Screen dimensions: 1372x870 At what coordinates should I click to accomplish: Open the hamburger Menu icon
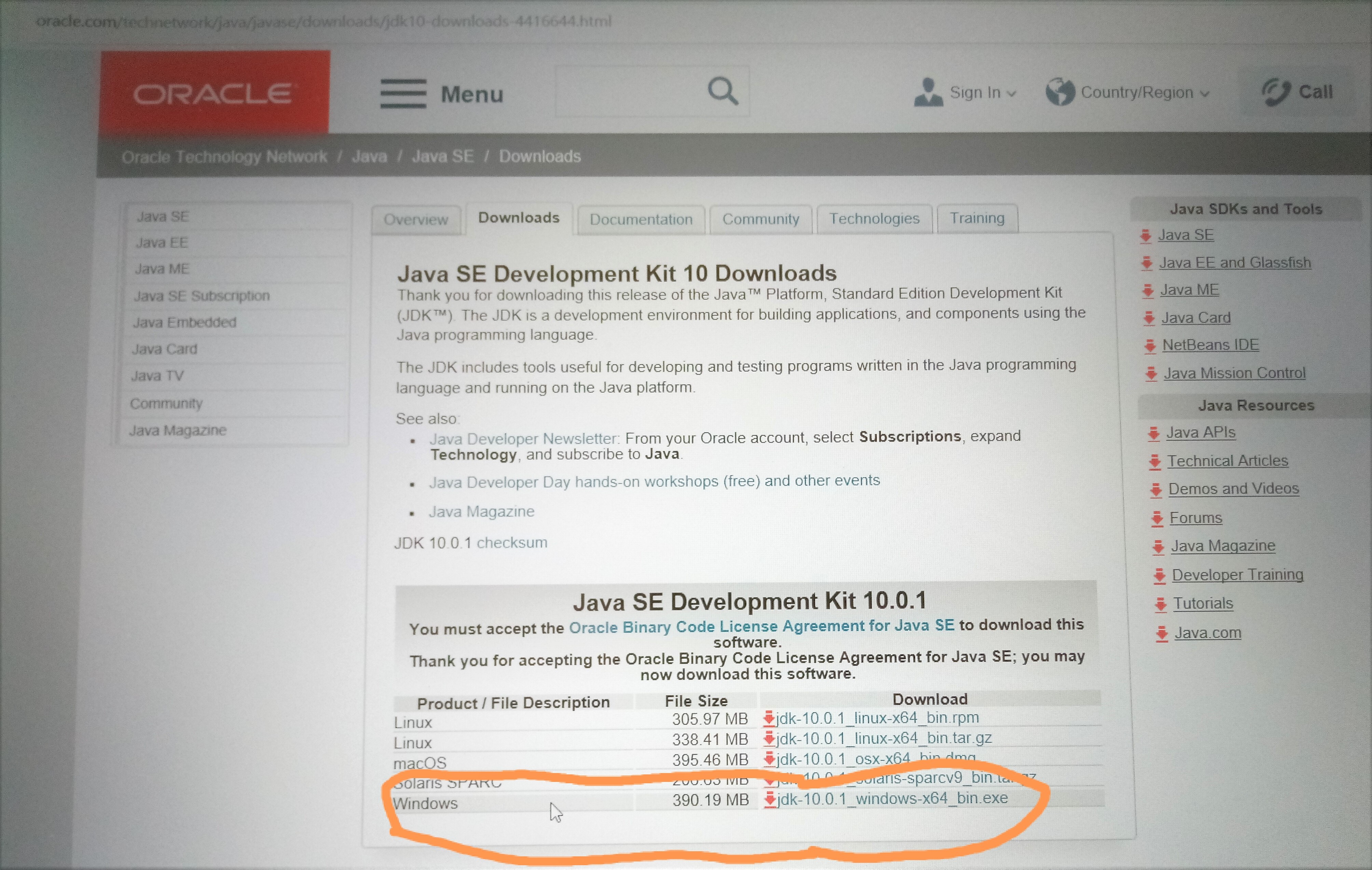pyautogui.click(x=403, y=93)
